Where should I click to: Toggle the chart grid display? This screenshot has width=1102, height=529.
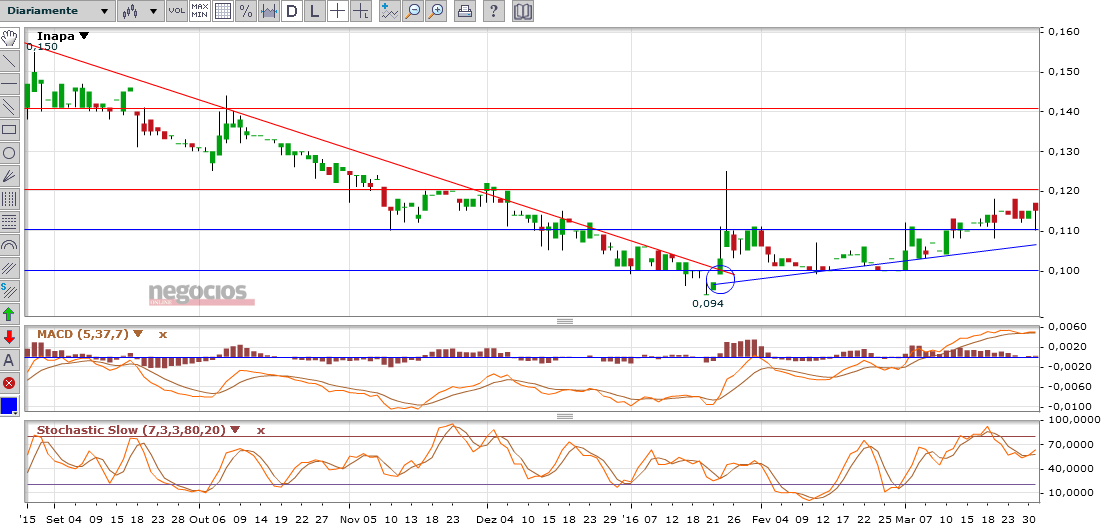tap(222, 12)
